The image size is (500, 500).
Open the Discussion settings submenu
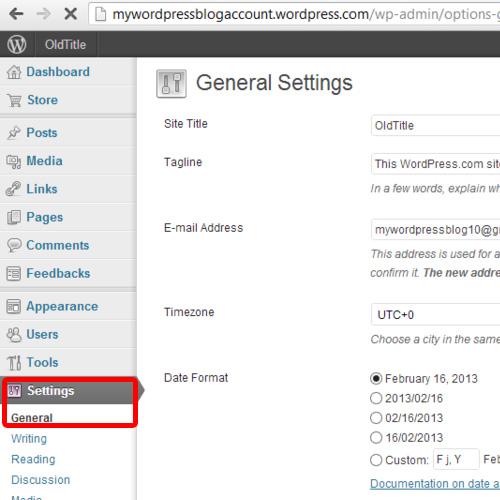(41, 480)
